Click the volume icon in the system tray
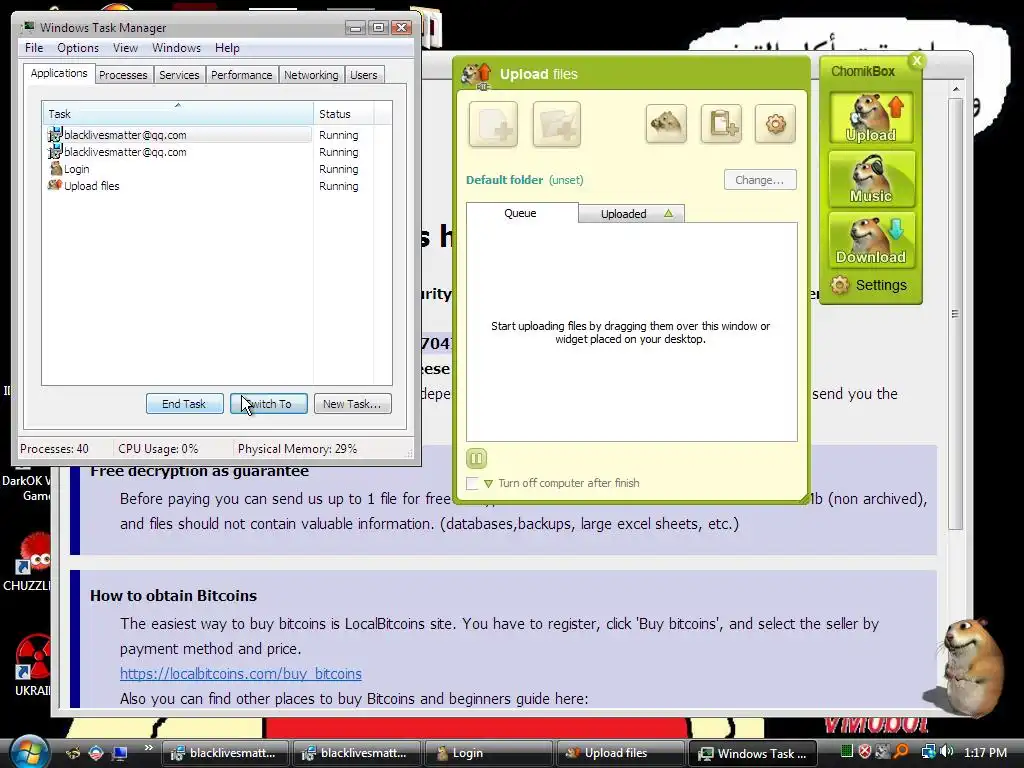The image size is (1024, 768). coord(947,752)
